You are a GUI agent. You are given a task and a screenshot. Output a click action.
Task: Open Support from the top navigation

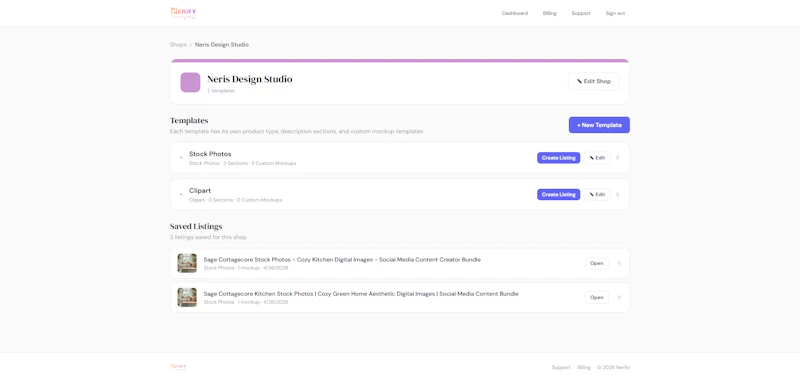581,13
